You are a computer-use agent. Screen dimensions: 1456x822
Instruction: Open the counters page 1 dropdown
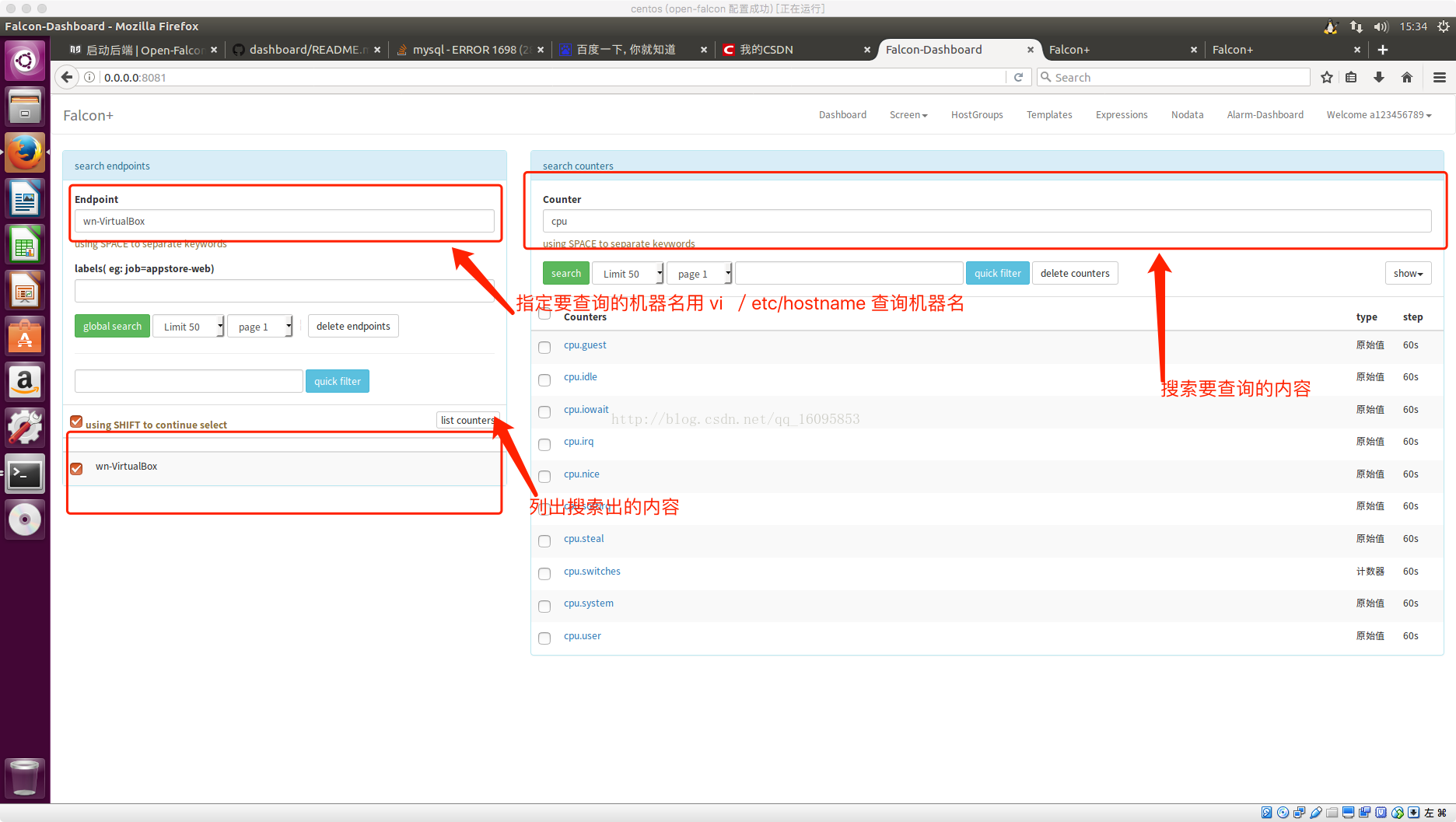point(700,274)
